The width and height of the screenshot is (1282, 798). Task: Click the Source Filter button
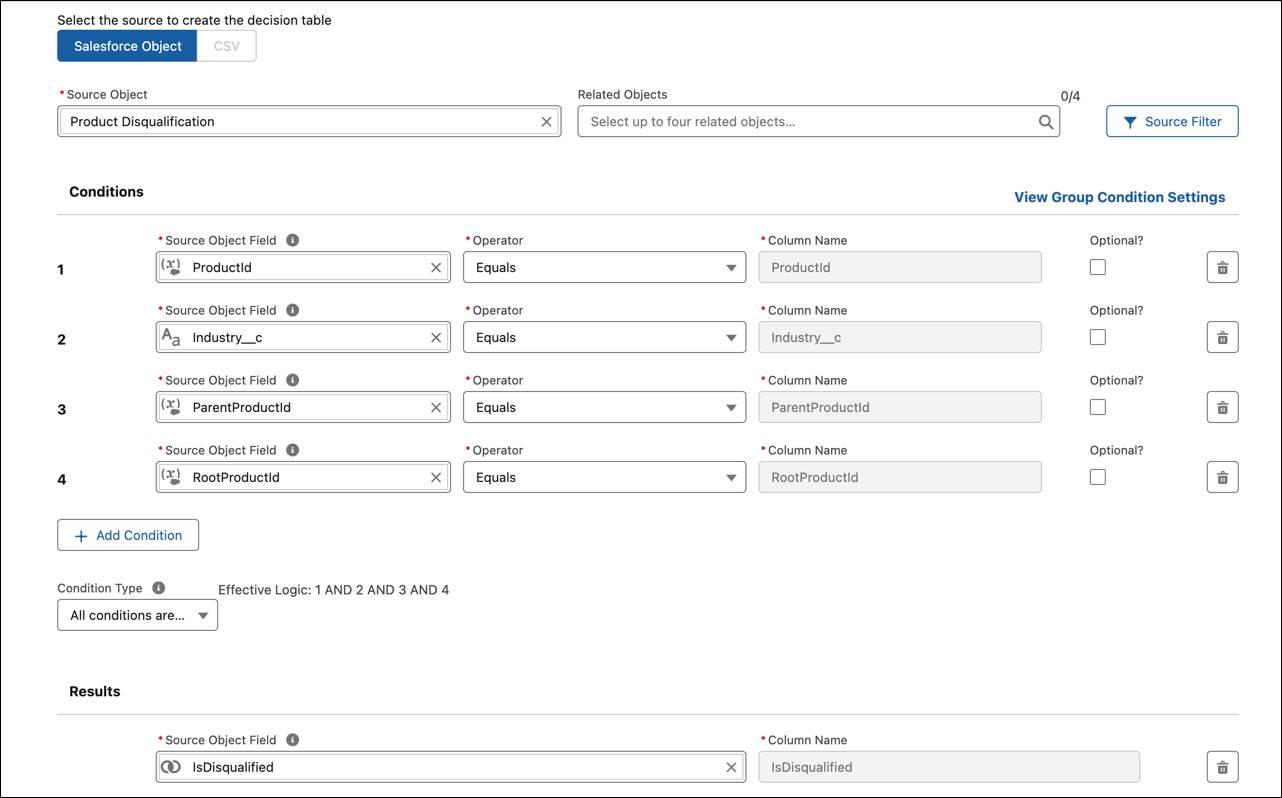pos(1172,122)
